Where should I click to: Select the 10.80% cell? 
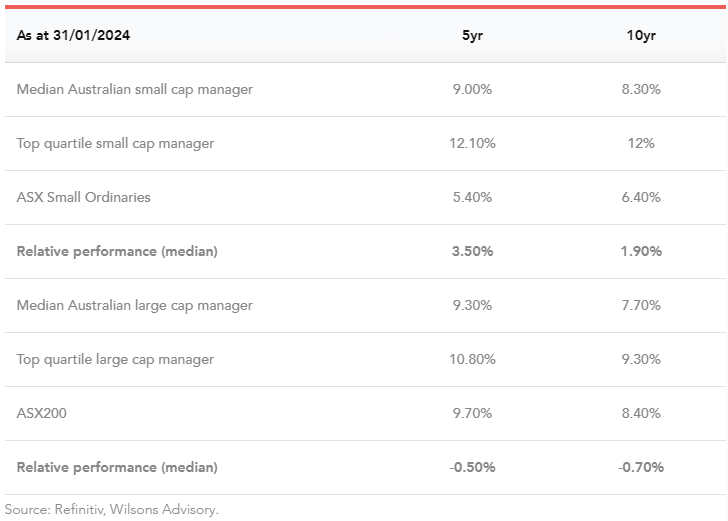click(x=472, y=359)
